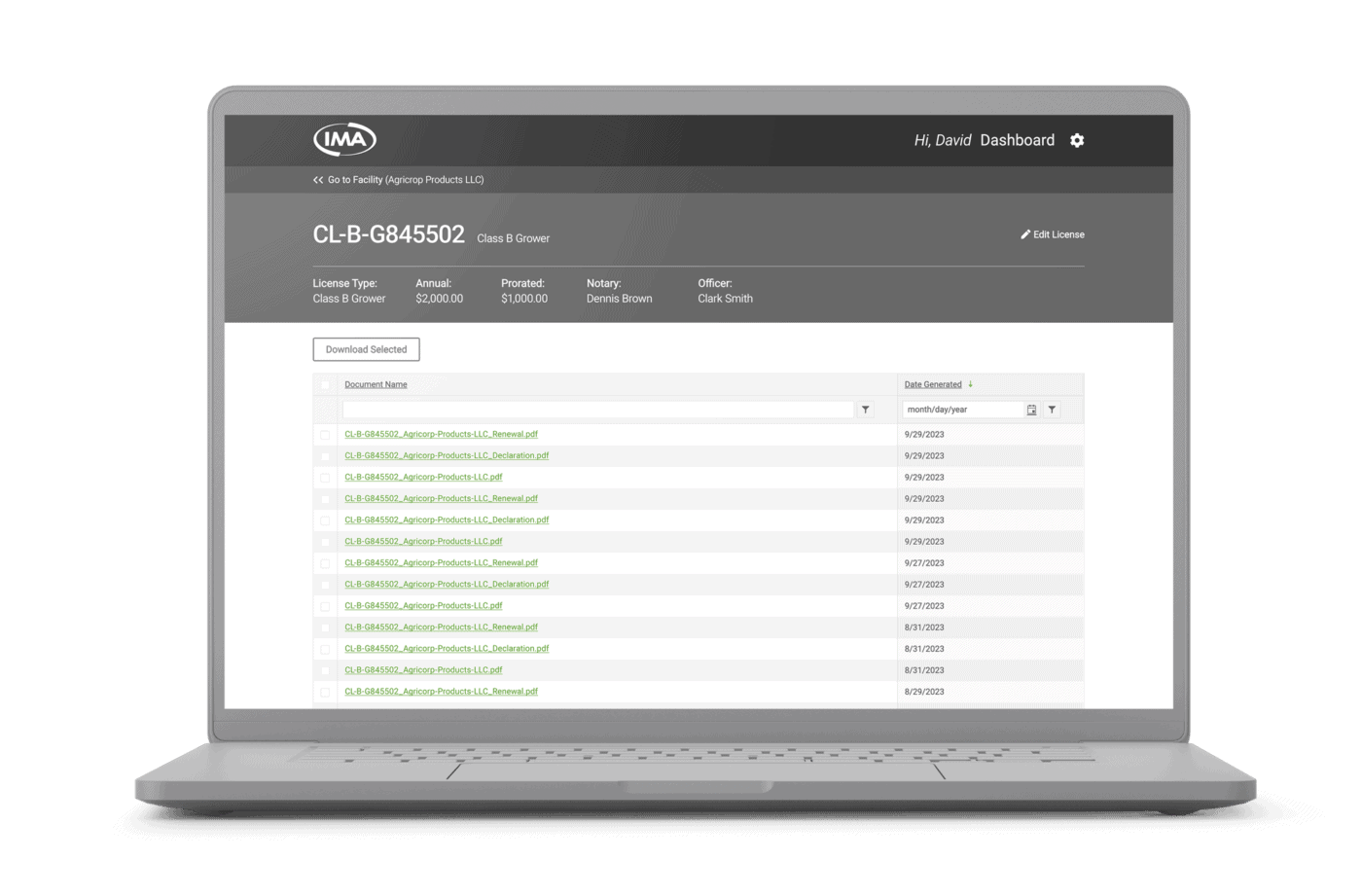Click the IMA logo
The height and width of the screenshot is (896, 1362).
click(344, 140)
